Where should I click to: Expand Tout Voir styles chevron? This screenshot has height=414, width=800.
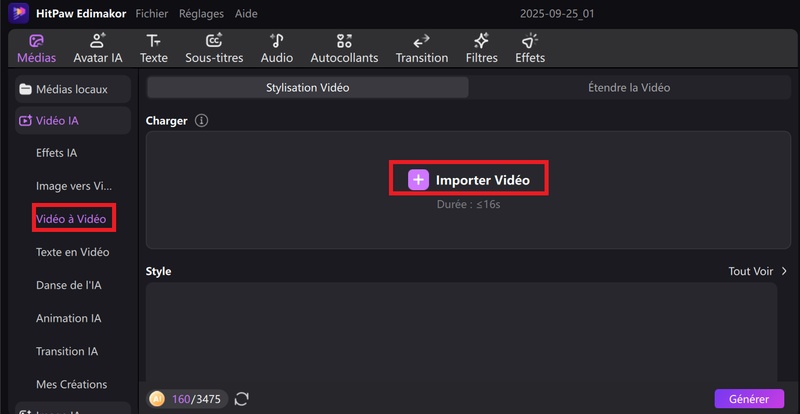pos(784,271)
